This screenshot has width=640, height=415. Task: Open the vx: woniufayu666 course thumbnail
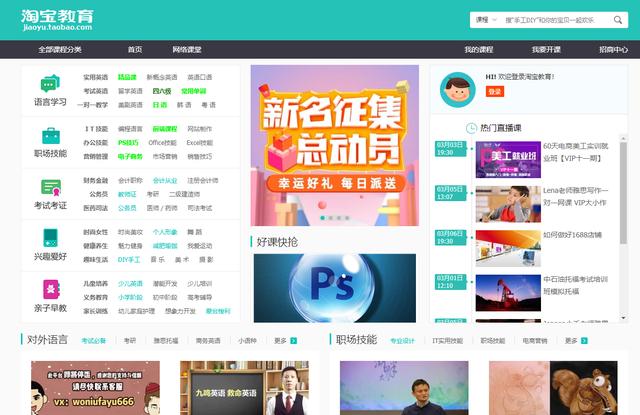[96, 388]
